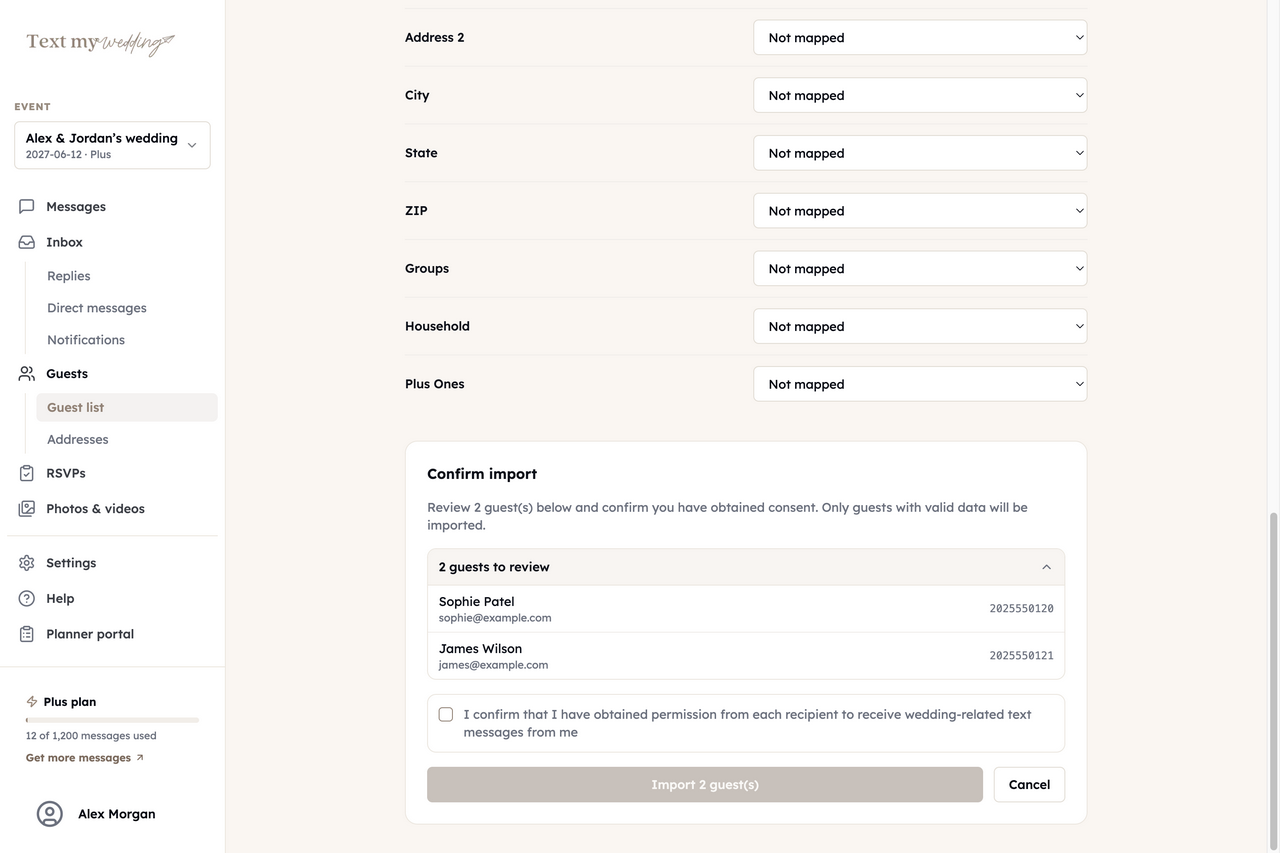Click the messages used progress bar

point(112,720)
